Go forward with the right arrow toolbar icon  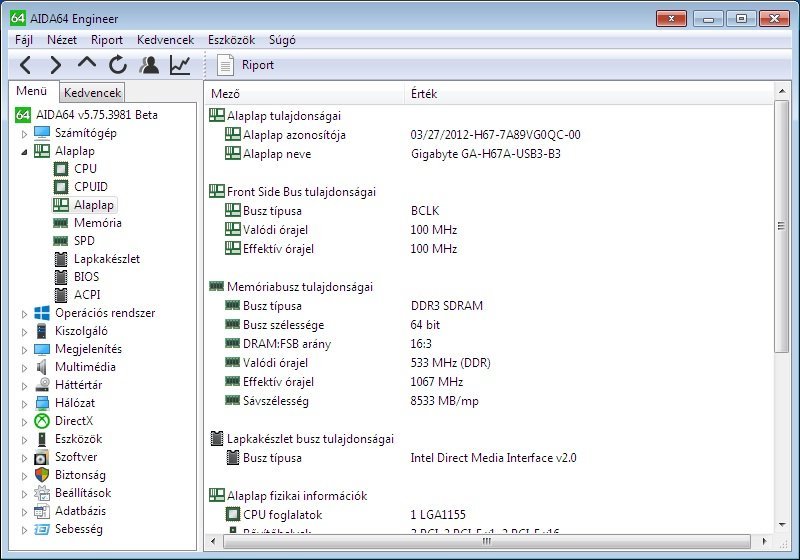pyautogui.click(x=56, y=65)
